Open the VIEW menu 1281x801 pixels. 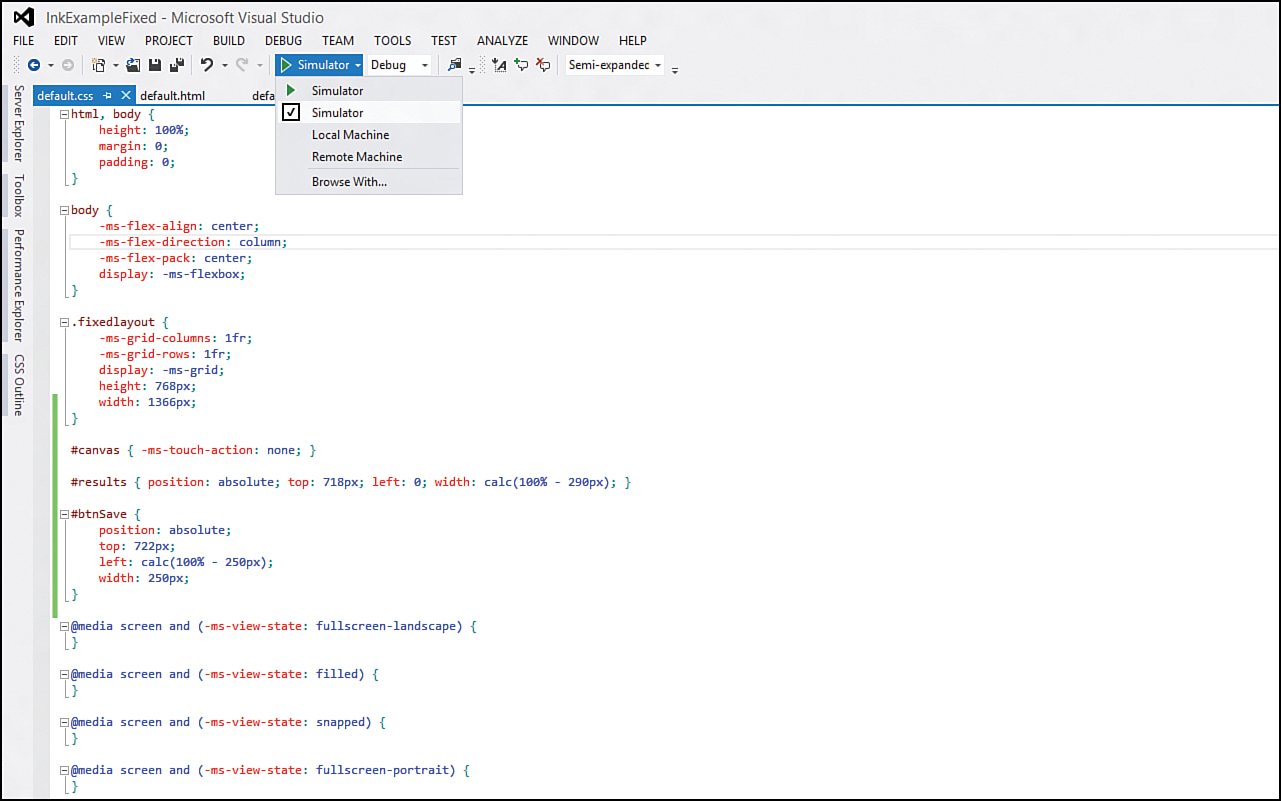pyautogui.click(x=112, y=41)
